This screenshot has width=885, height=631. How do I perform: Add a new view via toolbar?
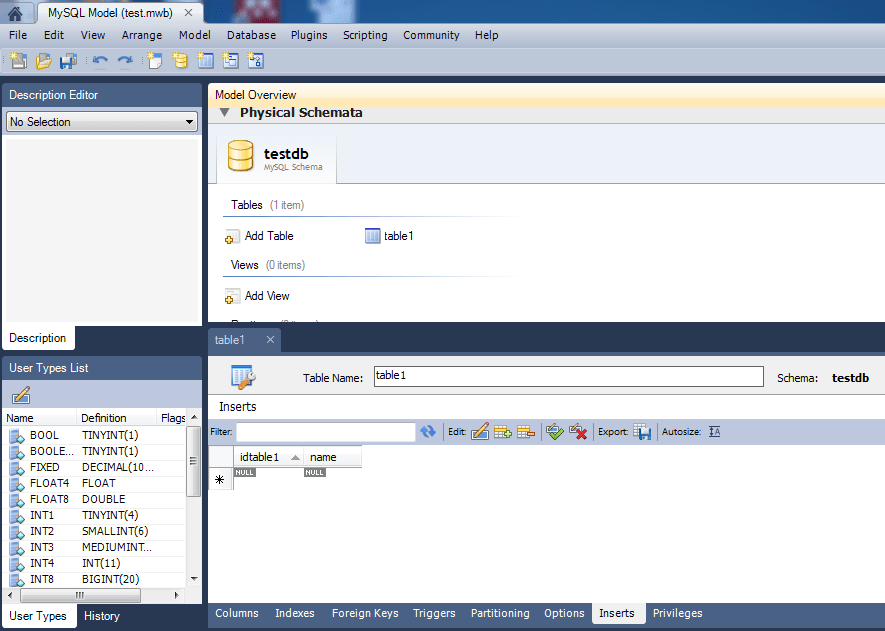click(230, 60)
